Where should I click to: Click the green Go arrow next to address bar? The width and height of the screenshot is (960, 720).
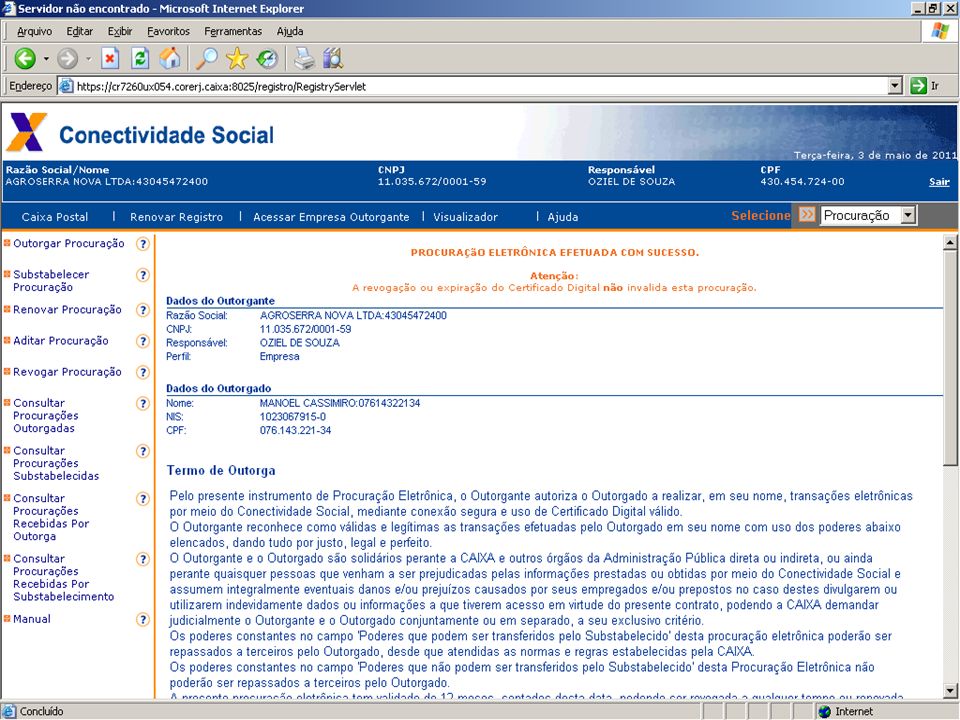click(918, 86)
